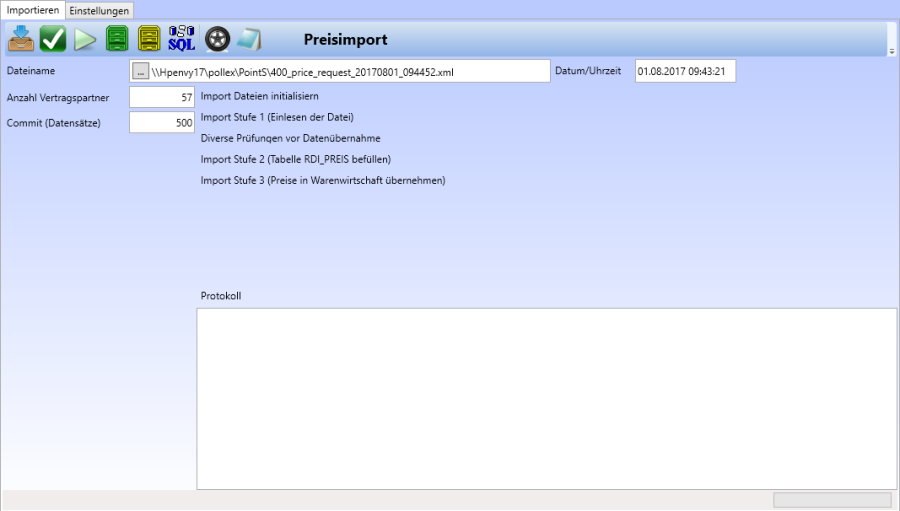Click the Commit (Datensätze) value field
The height and width of the screenshot is (511, 900).
162,123
